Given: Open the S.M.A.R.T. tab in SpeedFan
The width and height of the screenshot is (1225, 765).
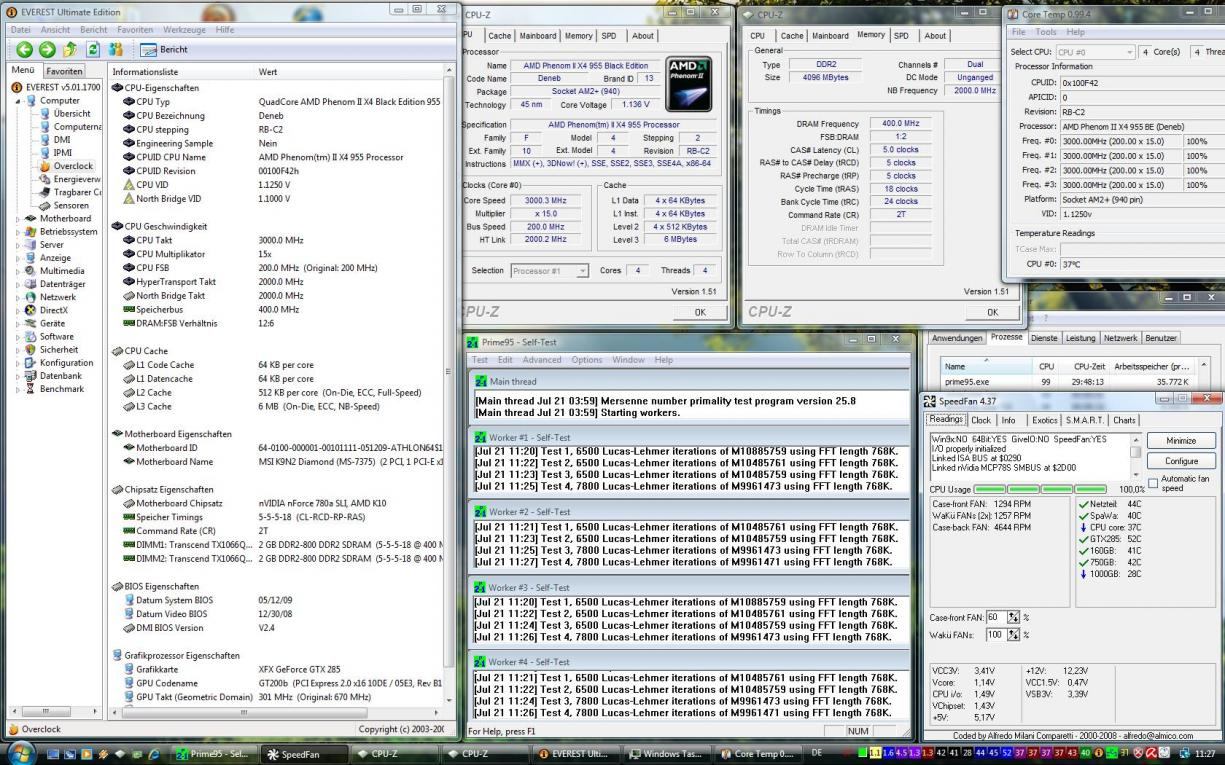Looking at the screenshot, I should point(1084,420).
